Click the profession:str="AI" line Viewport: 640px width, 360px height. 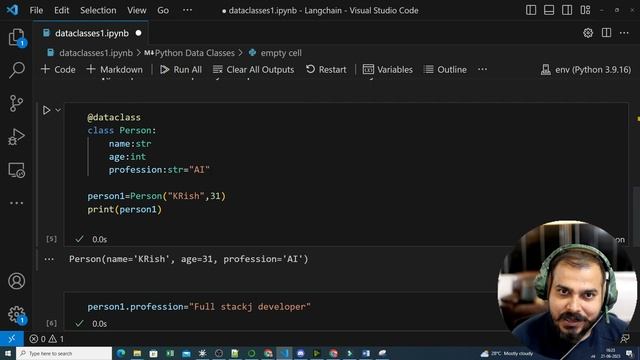(159, 170)
